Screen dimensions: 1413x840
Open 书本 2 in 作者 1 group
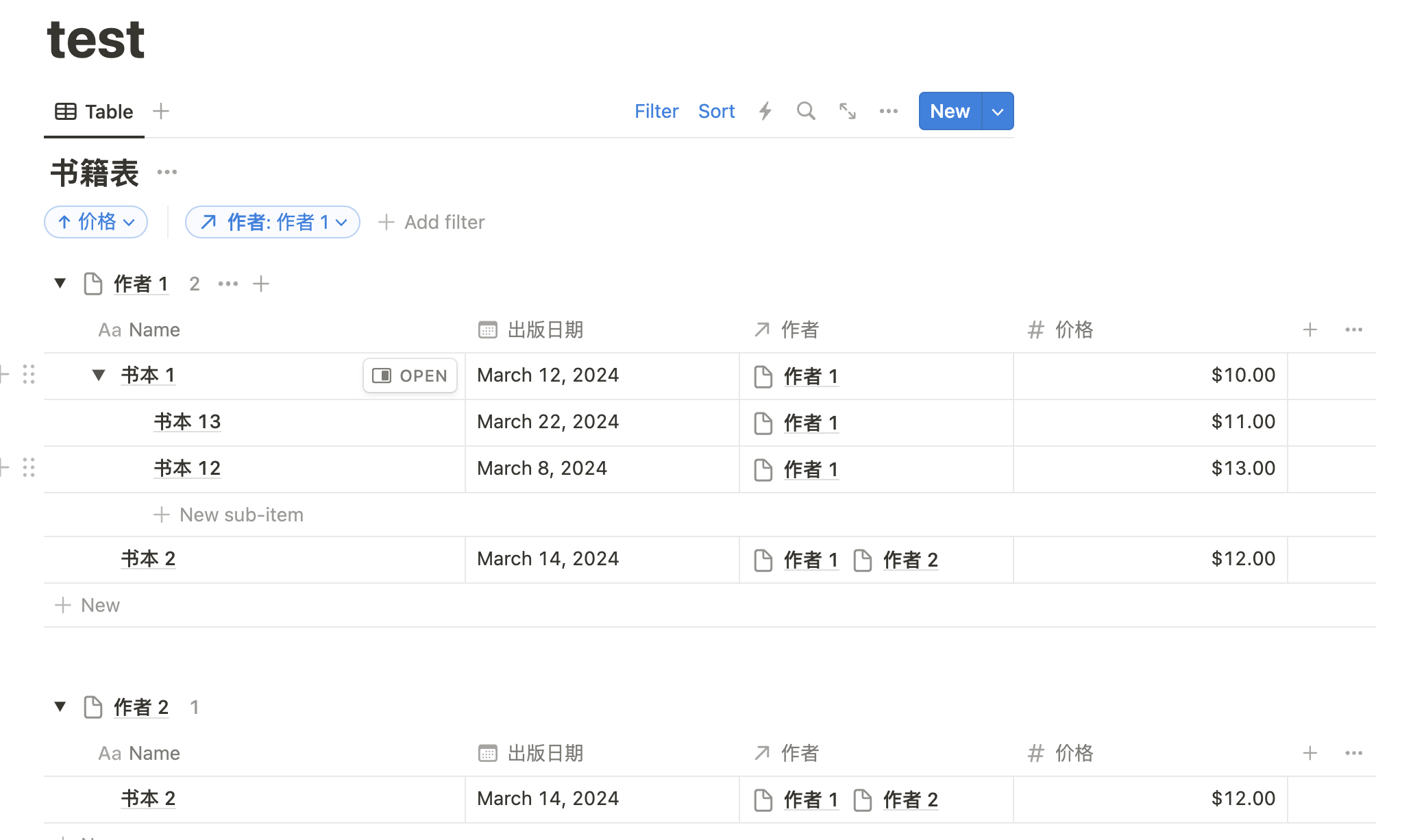point(148,558)
